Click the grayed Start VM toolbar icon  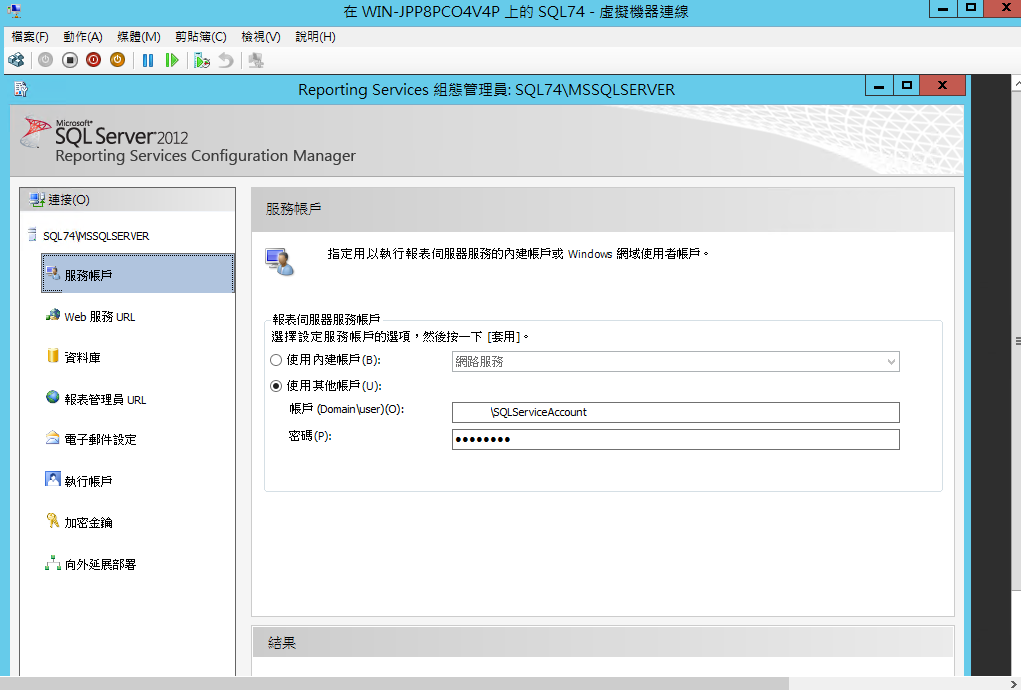45,61
